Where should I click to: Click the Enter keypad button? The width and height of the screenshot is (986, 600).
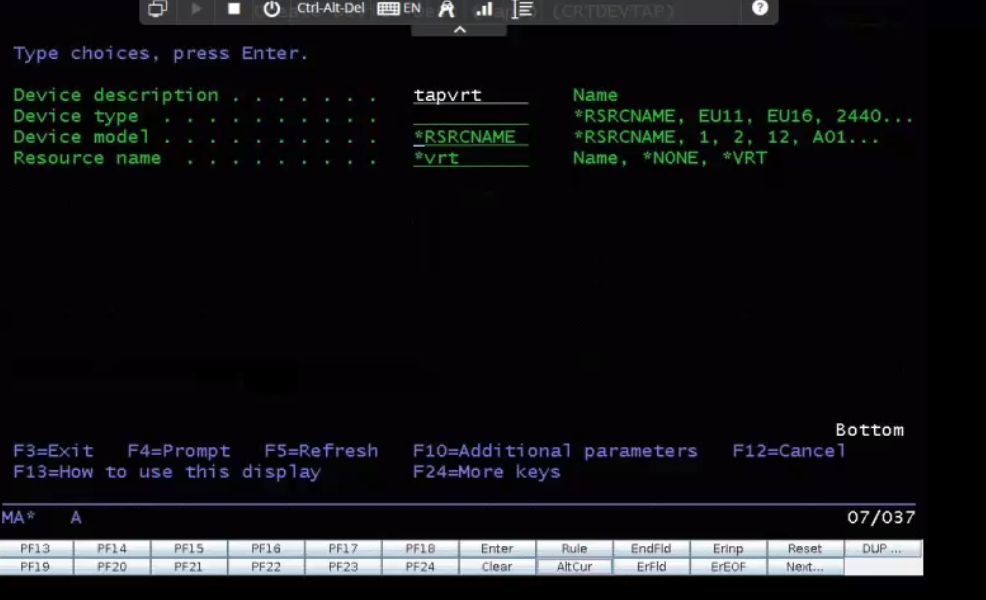(x=497, y=548)
